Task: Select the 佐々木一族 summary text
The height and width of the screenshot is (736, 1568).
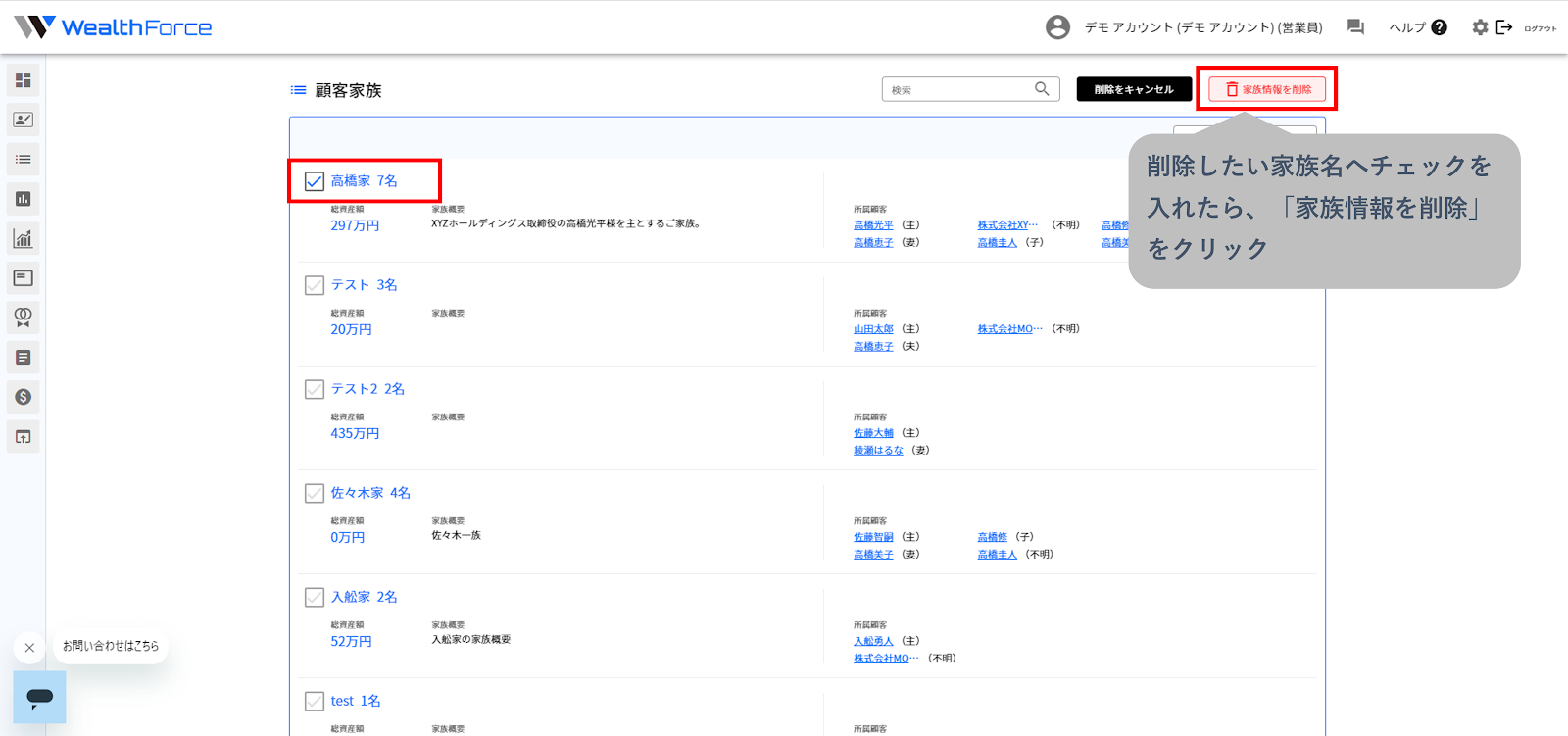Action: 457,535
